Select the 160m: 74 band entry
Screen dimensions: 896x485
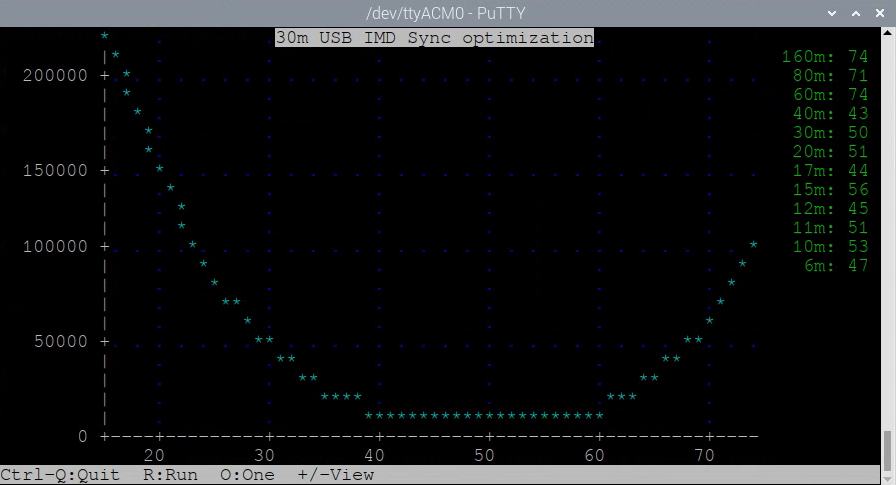[x=824, y=57]
